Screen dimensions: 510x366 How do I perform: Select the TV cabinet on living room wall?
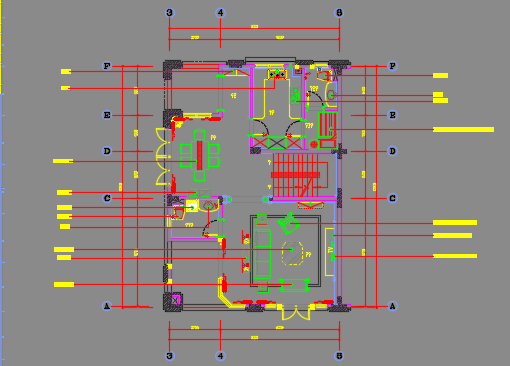[x=330, y=252]
